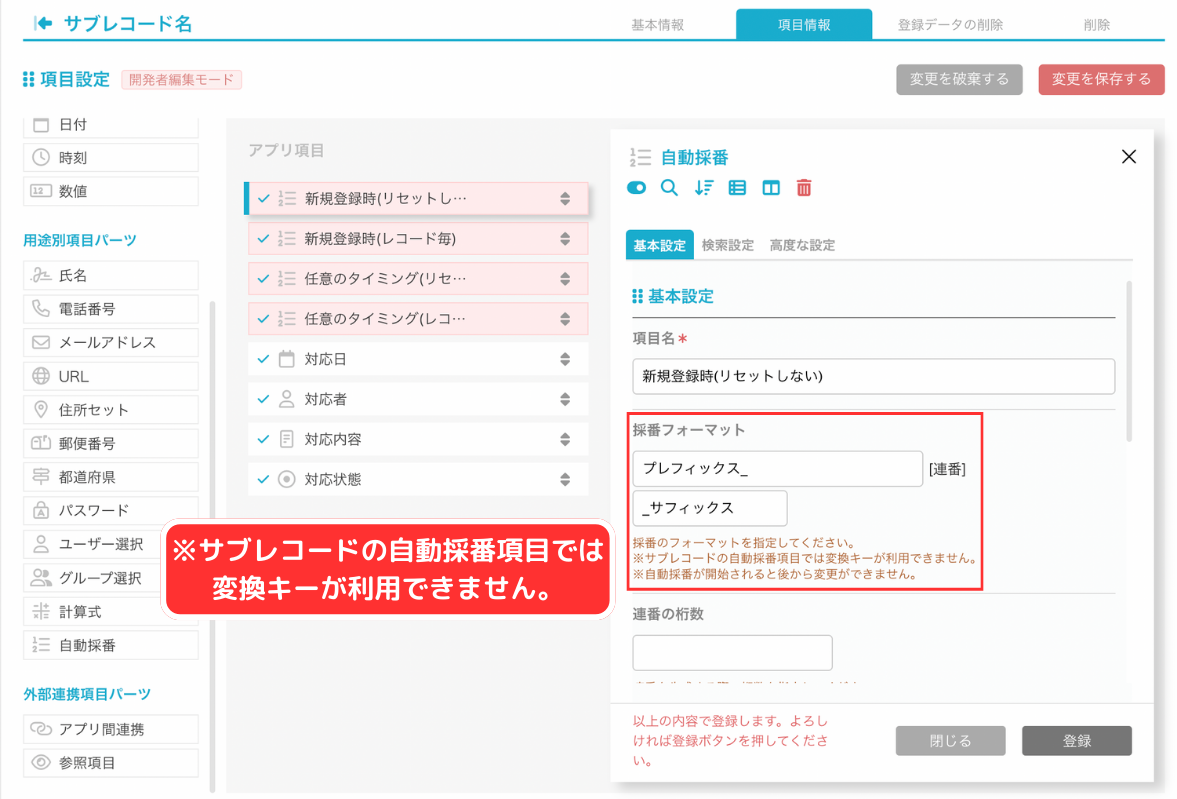Screen dimensions: 1177x799
Task: Toggle the checkmark on 対応日
Action: (x=265, y=358)
